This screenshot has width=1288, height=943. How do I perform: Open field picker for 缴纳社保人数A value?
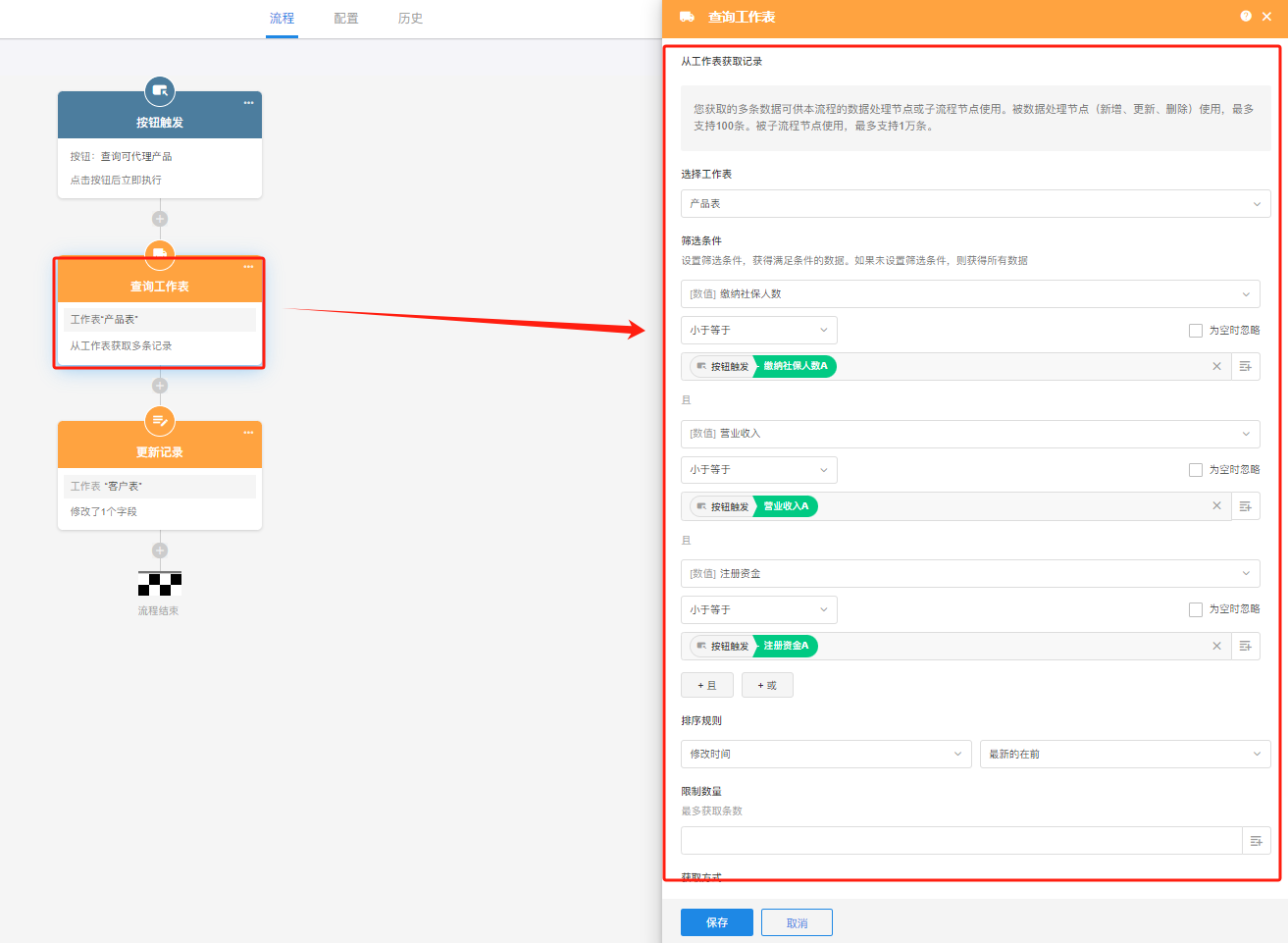1246,366
